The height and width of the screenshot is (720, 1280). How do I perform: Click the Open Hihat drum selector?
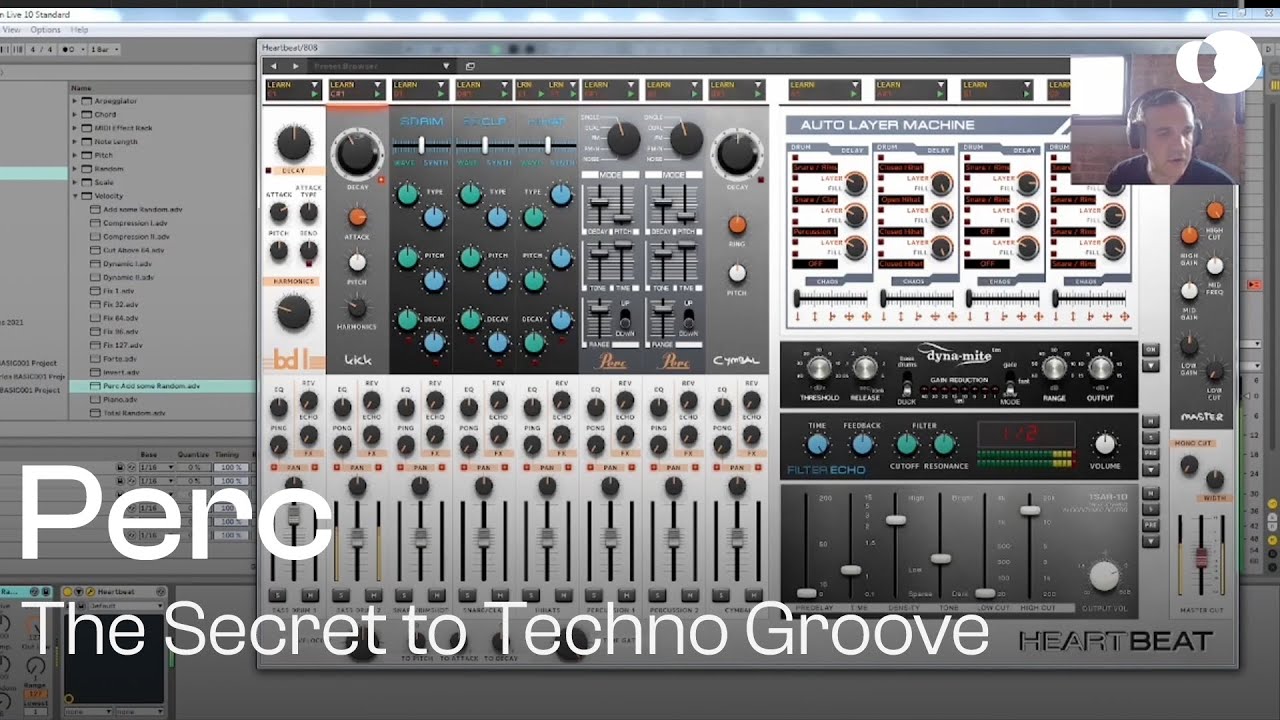903,200
